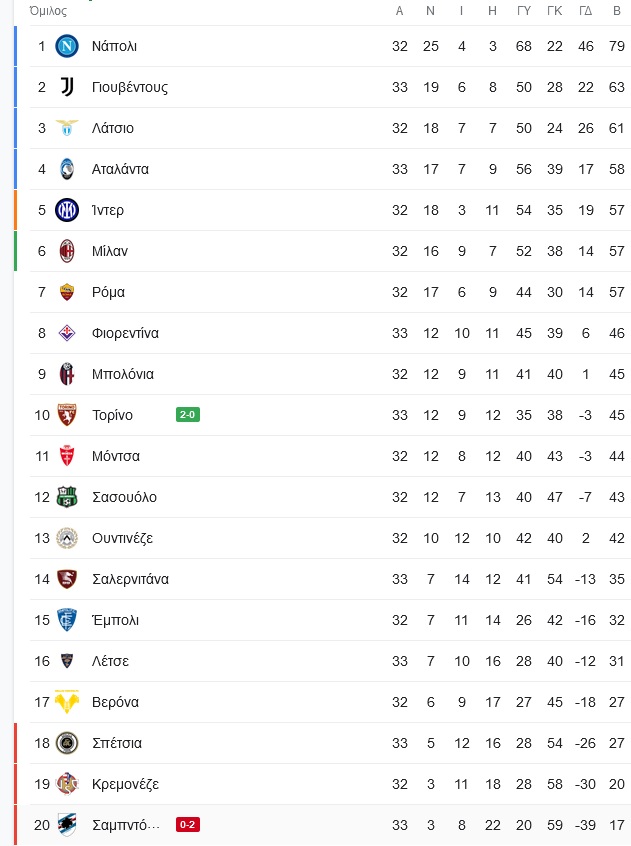Click the Verona yellow crest
This screenshot has width=631, height=846.
pyautogui.click(x=67, y=702)
